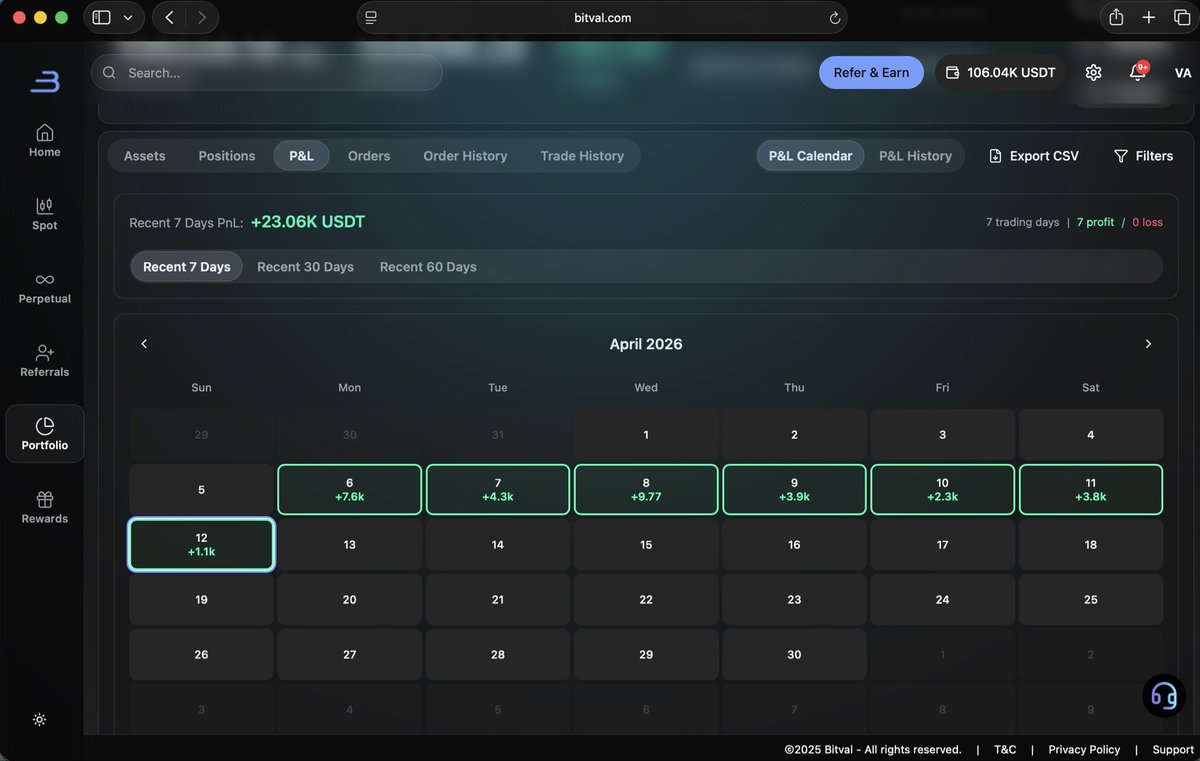The width and height of the screenshot is (1200, 761).
Task: Open the support headset chat
Action: click(1164, 695)
